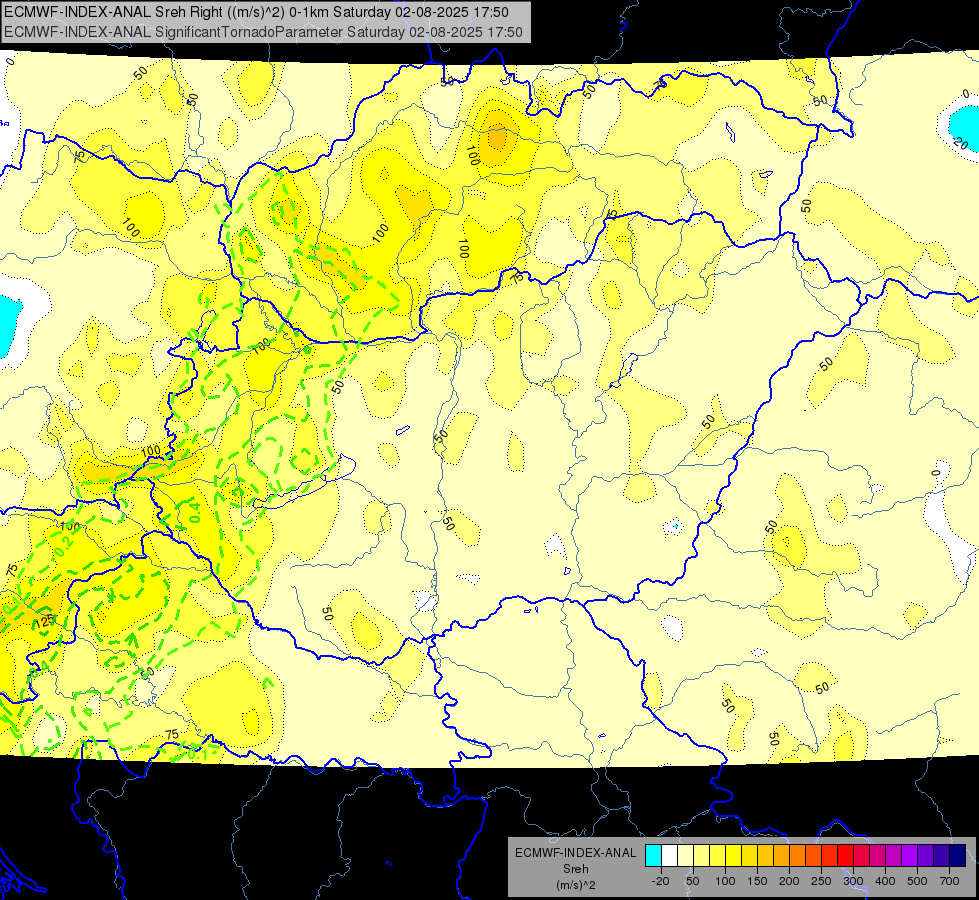Click the -20 legend tick value
Image resolution: width=979 pixels, height=900 pixels.
tap(661, 881)
